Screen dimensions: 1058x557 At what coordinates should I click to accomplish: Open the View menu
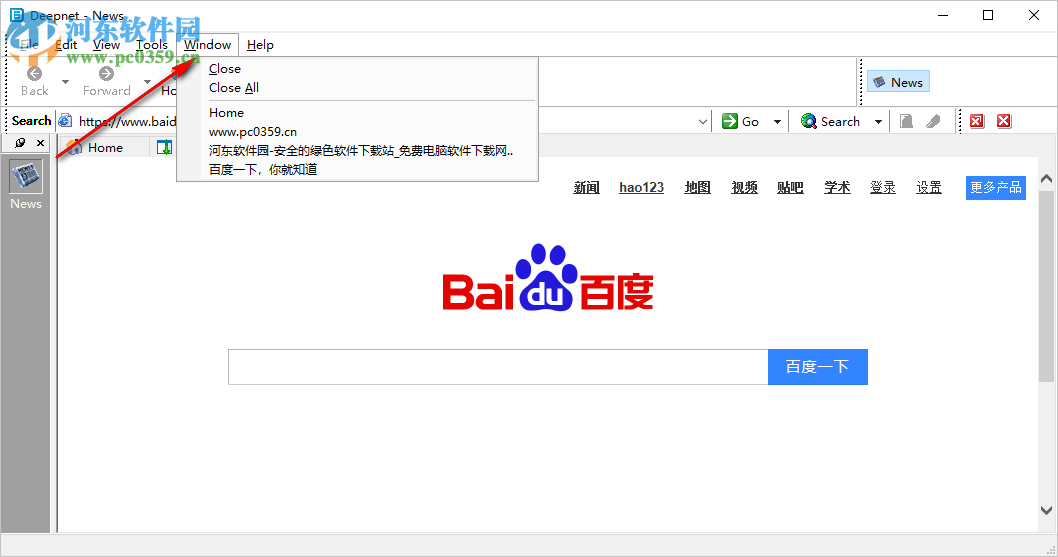[107, 45]
